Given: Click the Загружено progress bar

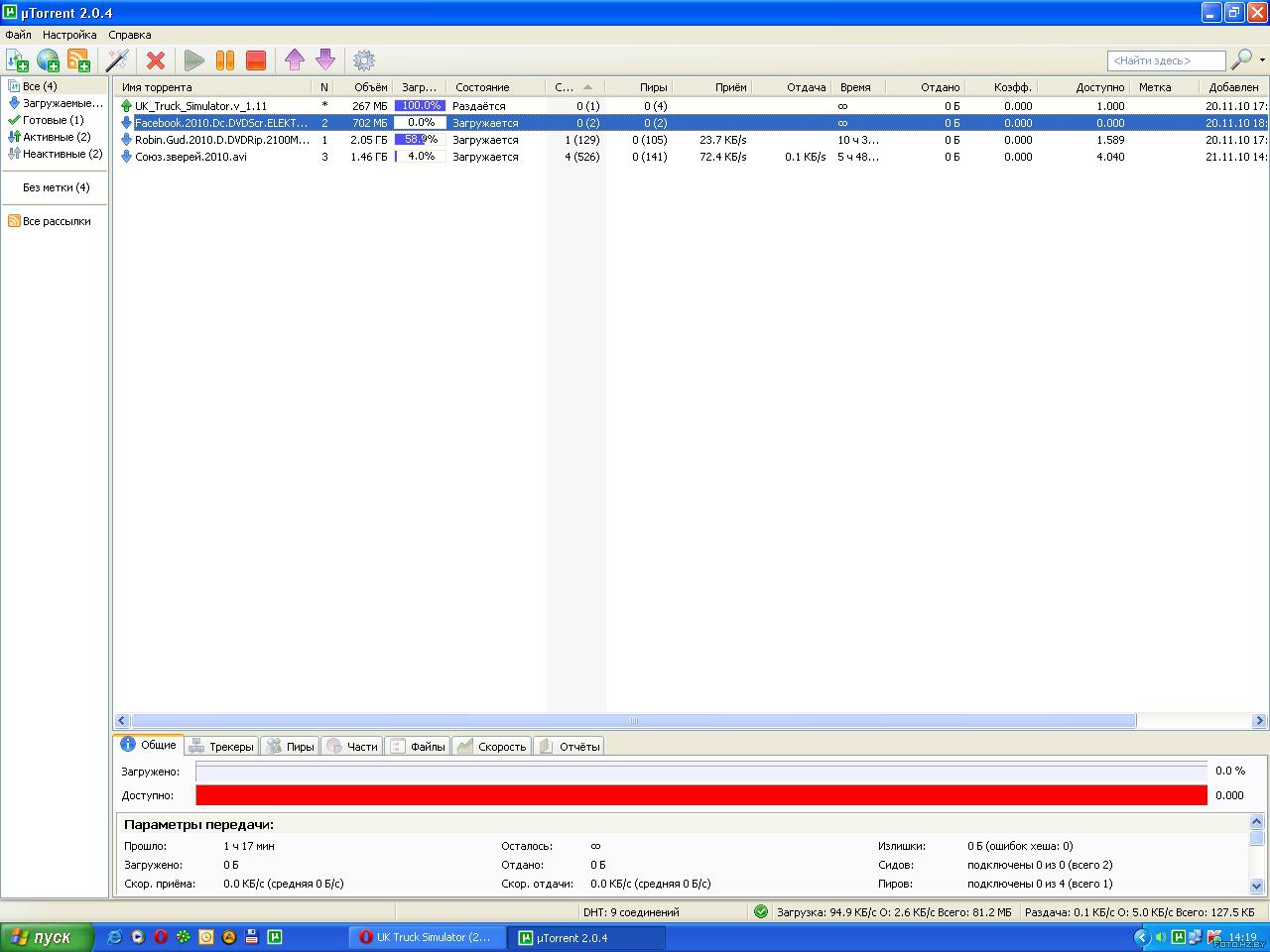Looking at the screenshot, I should click(x=701, y=772).
